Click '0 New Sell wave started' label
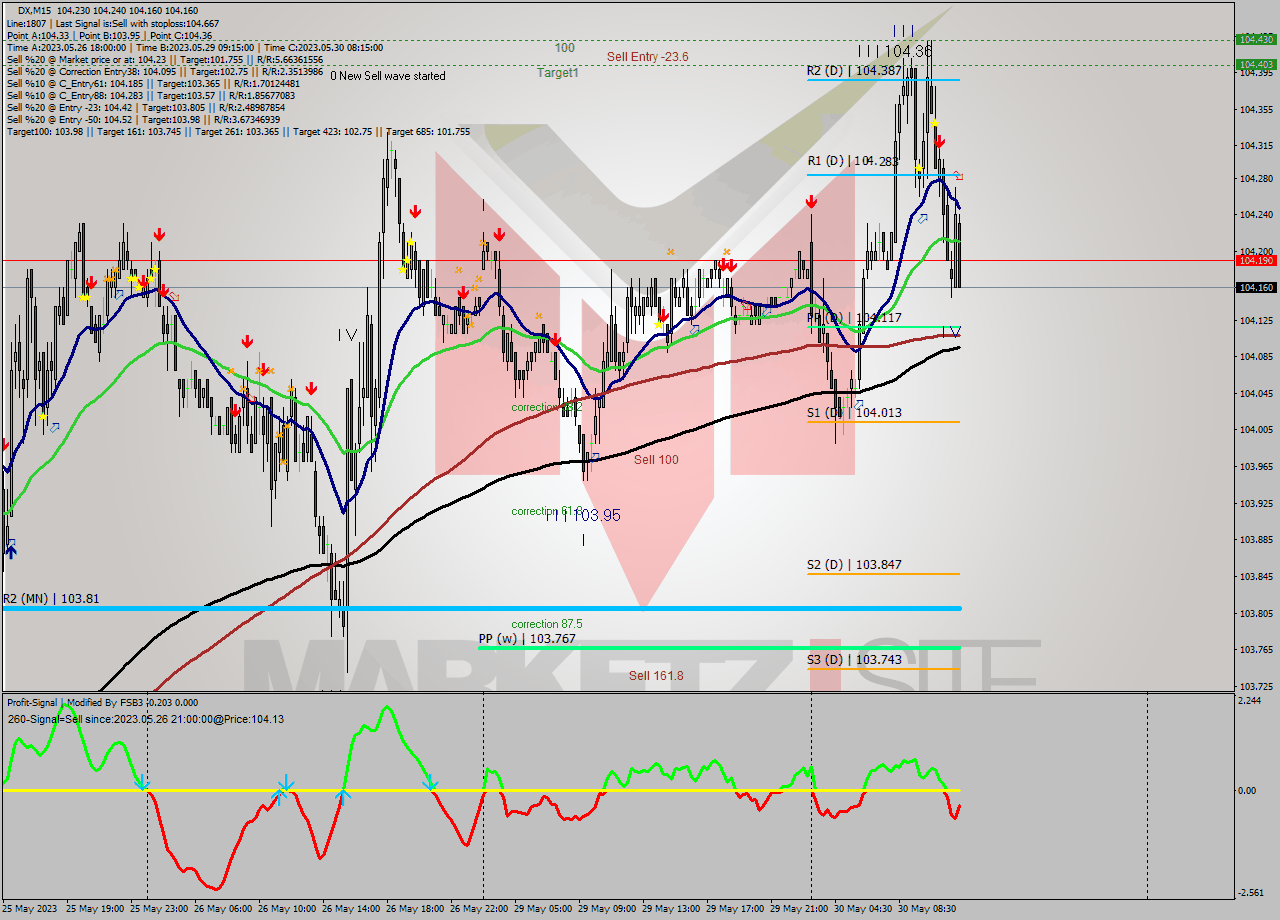 (x=388, y=76)
